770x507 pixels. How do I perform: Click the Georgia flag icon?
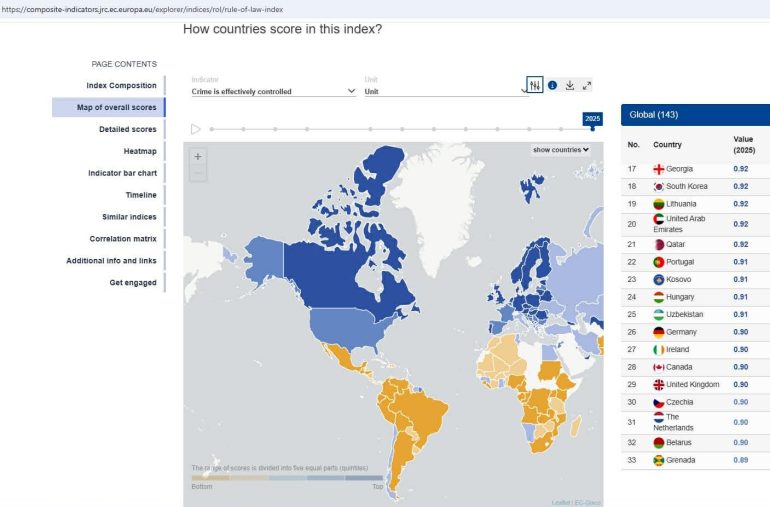659,169
